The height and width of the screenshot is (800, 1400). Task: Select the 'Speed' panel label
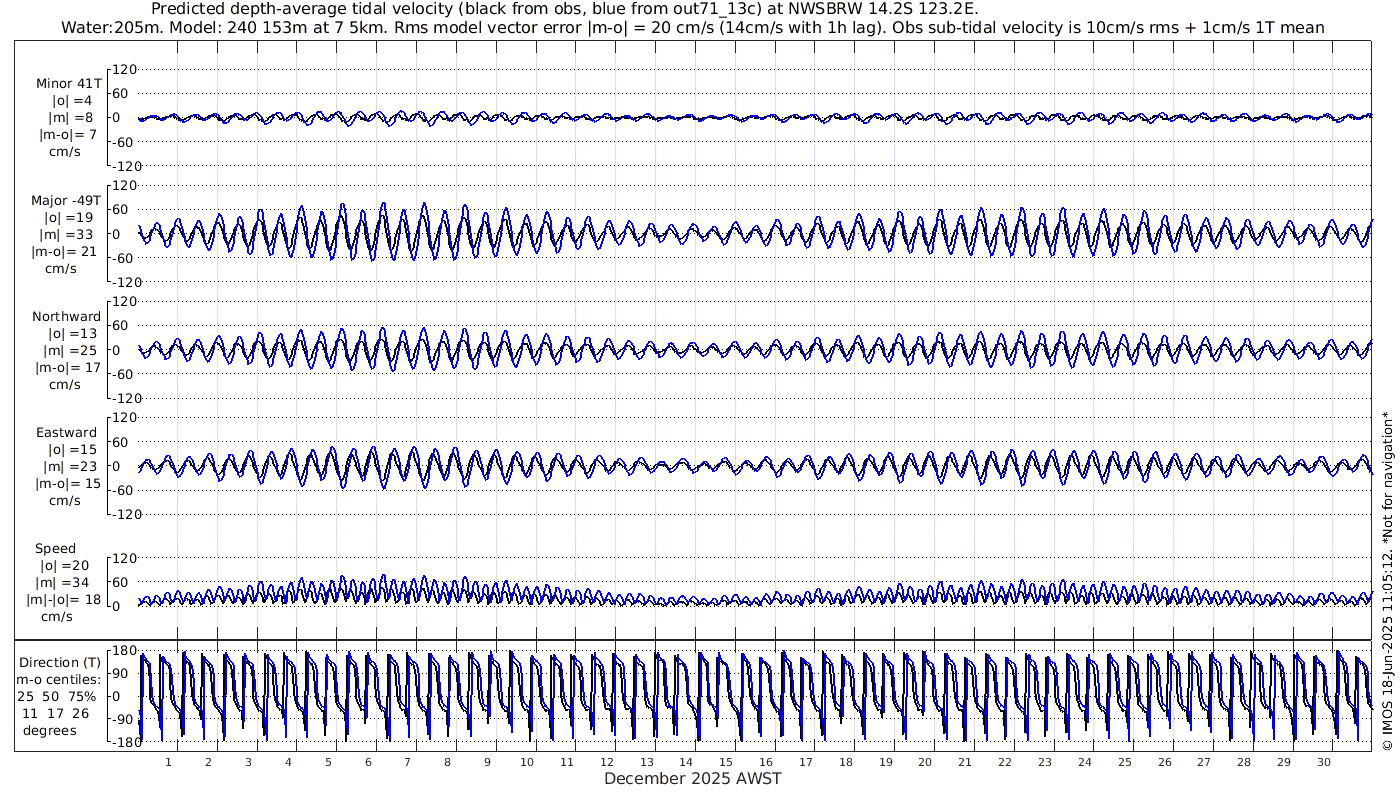(x=55, y=549)
